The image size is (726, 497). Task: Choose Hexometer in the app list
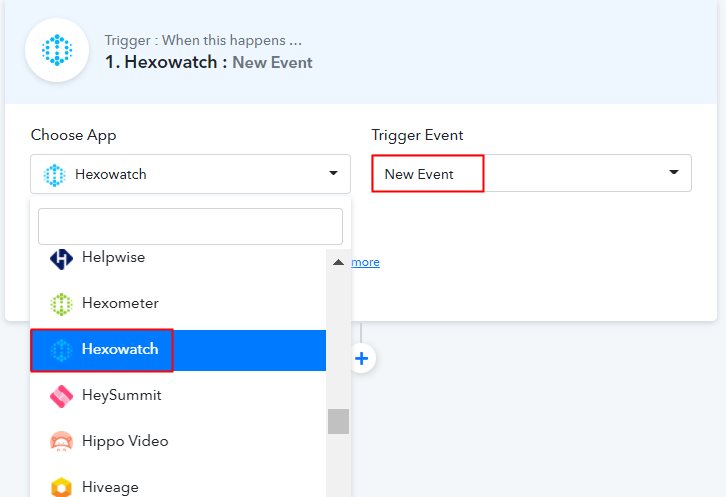coord(178,303)
